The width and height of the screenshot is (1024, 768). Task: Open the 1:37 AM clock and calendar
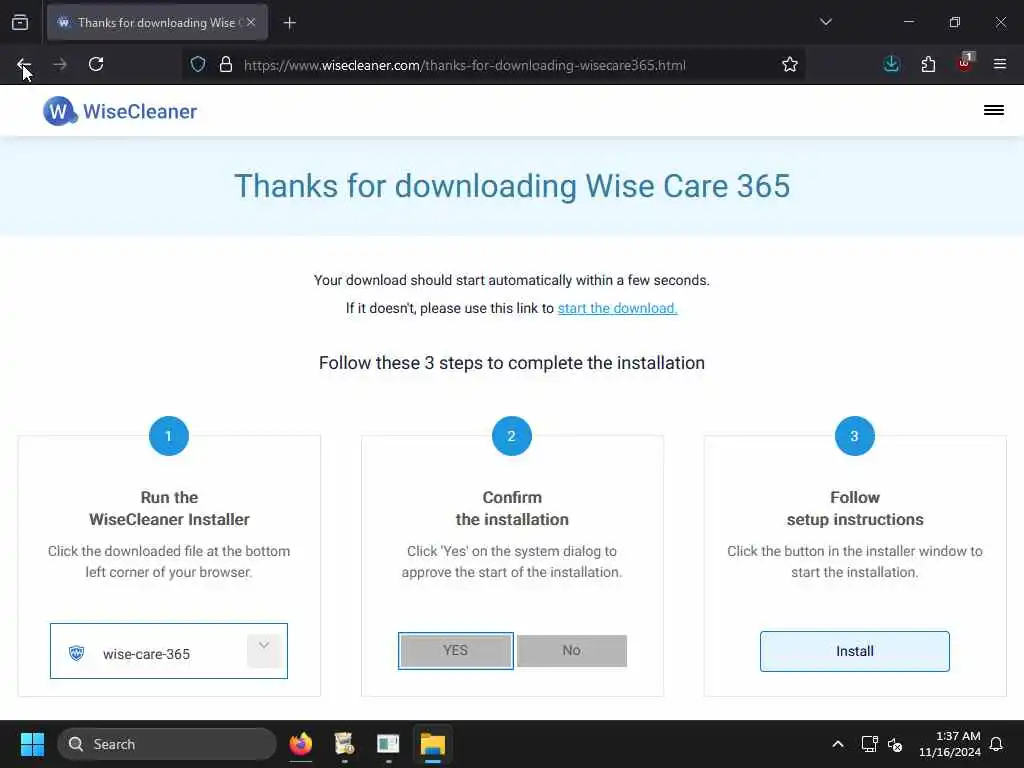coord(950,744)
